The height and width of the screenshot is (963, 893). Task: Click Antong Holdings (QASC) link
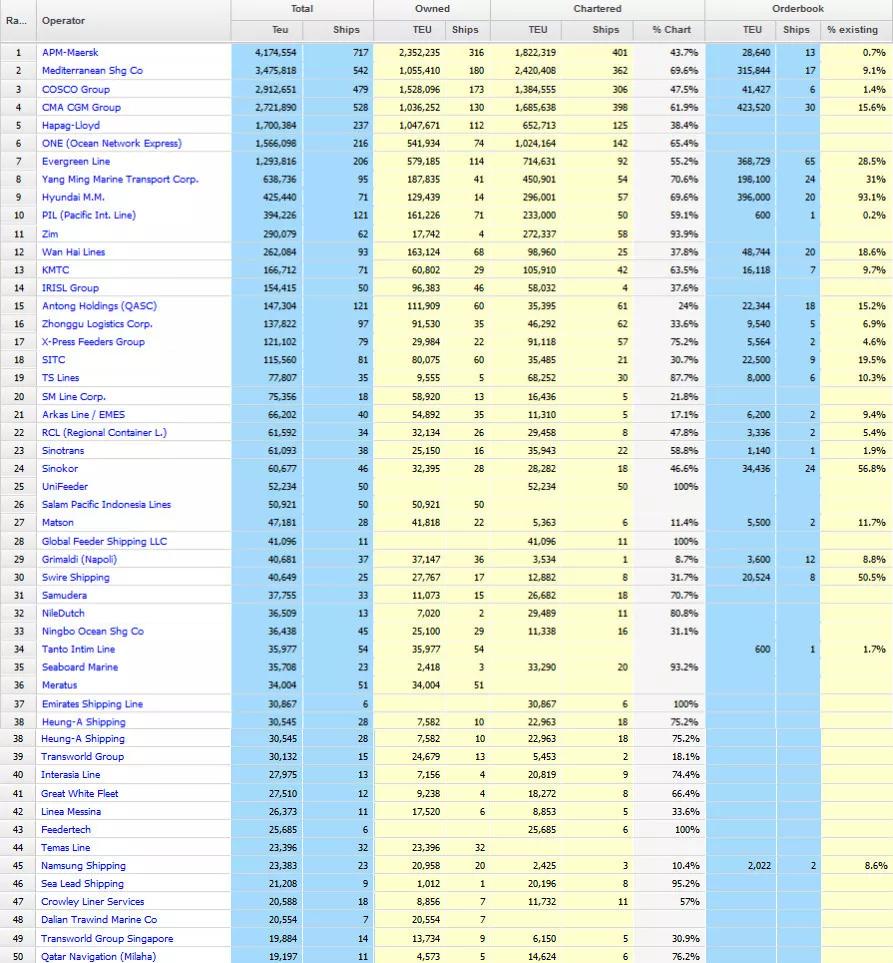[x=99, y=305]
